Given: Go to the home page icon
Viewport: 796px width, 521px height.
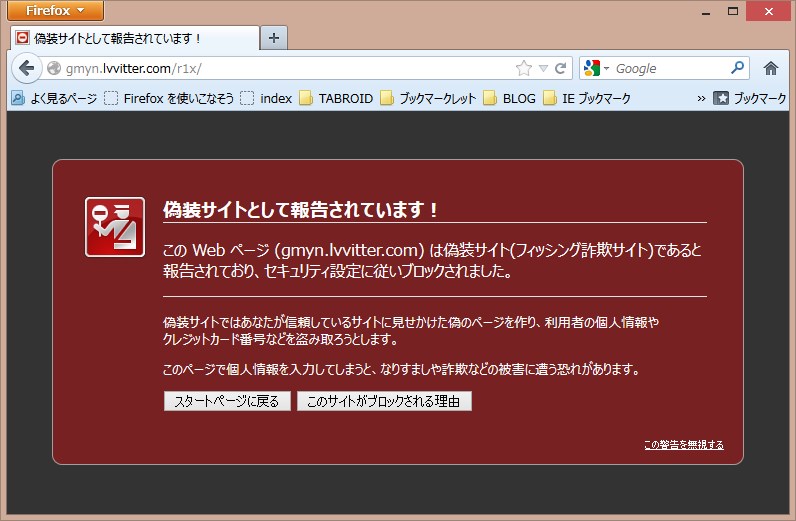Looking at the screenshot, I should [771, 68].
